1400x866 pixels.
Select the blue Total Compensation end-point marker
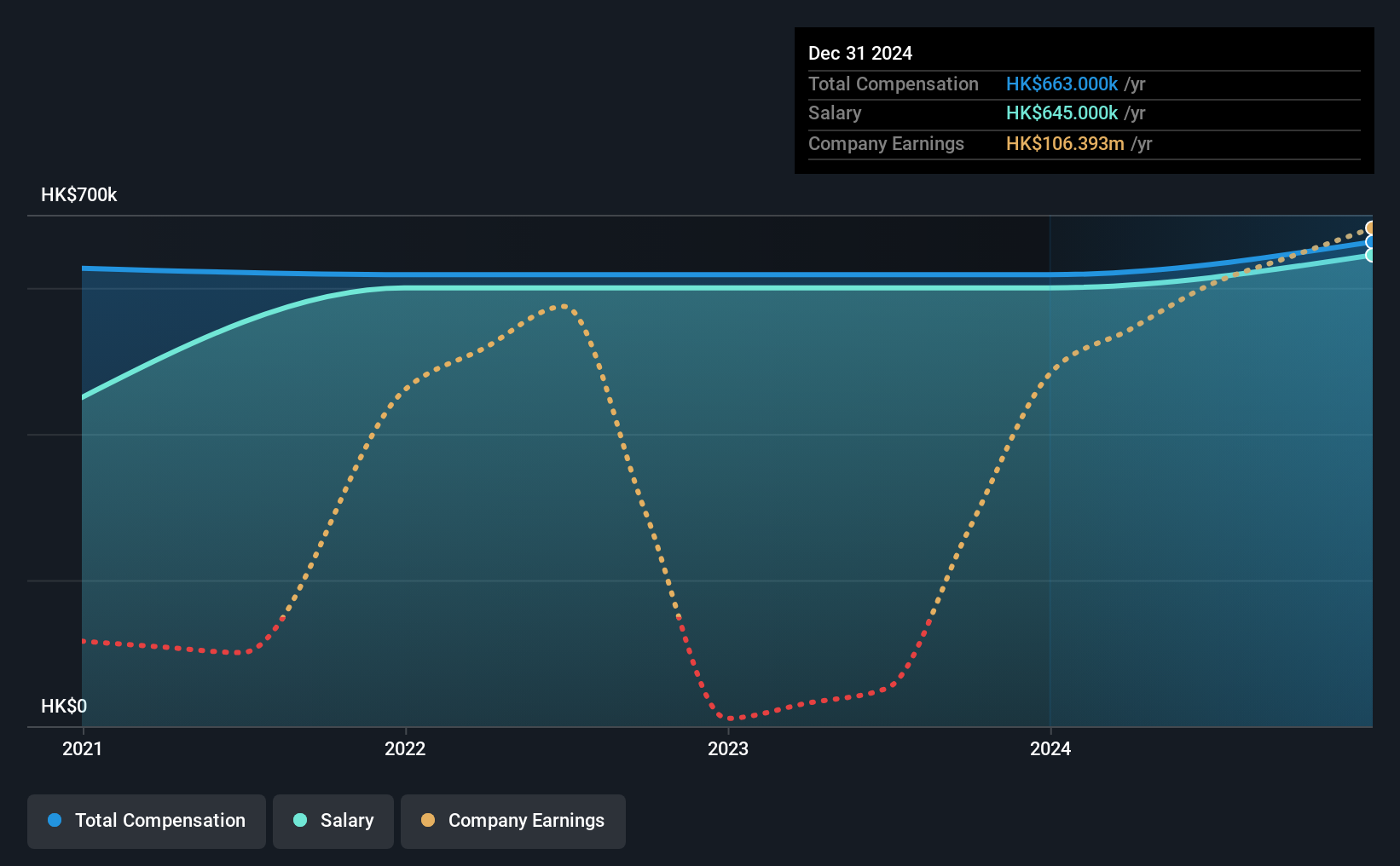(1371, 242)
